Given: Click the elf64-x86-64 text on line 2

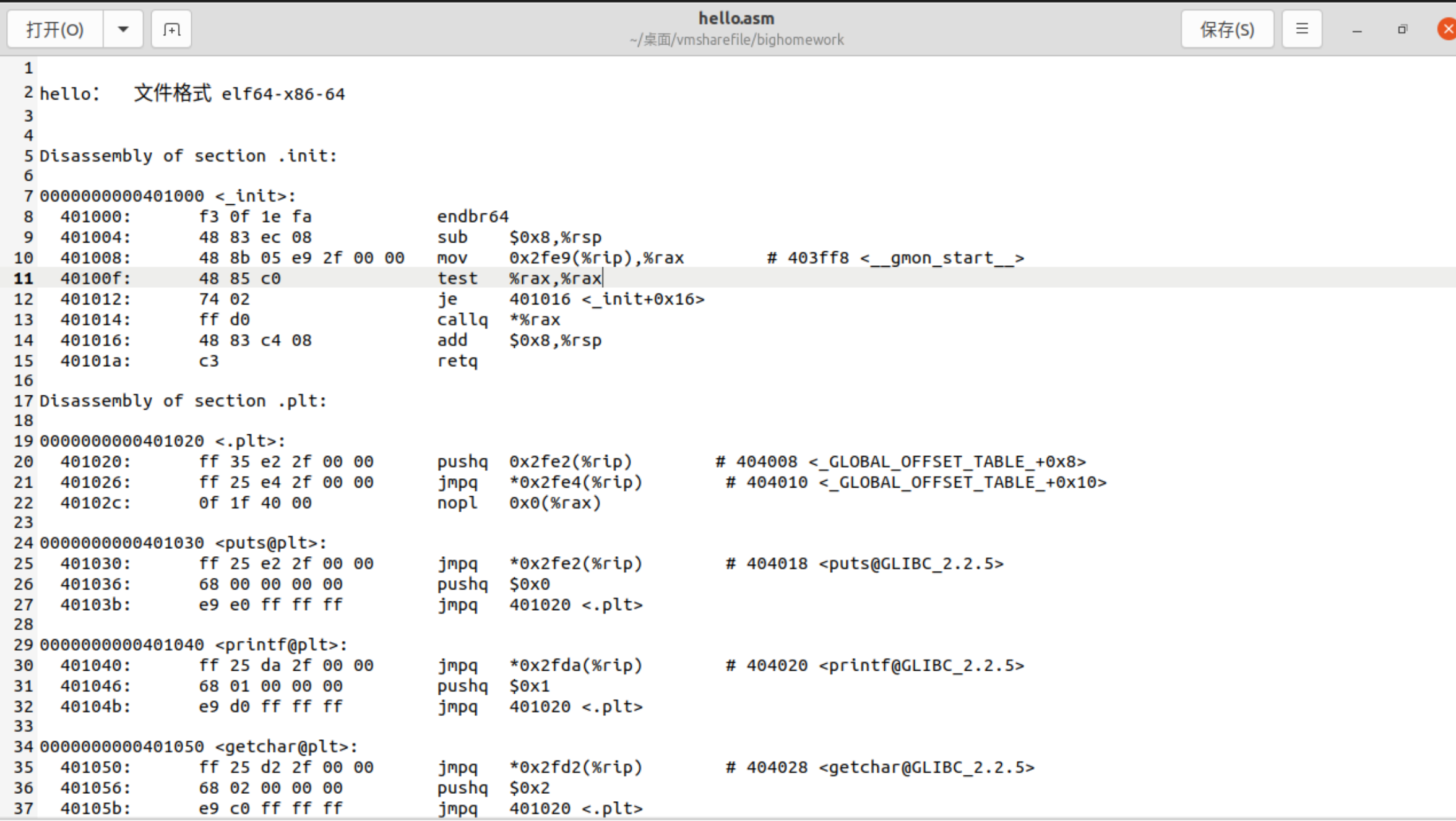Looking at the screenshot, I should [283, 94].
